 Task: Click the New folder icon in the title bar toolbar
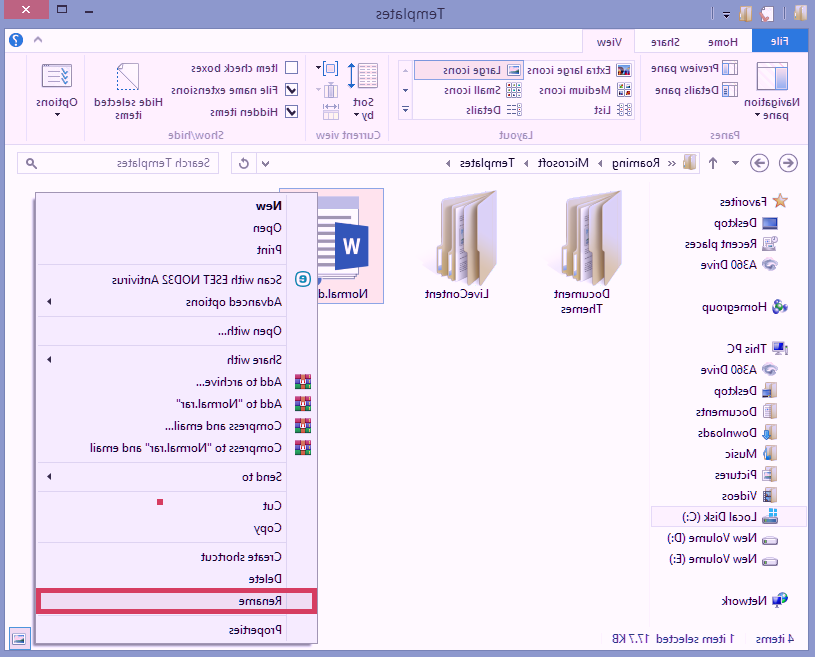(x=745, y=14)
